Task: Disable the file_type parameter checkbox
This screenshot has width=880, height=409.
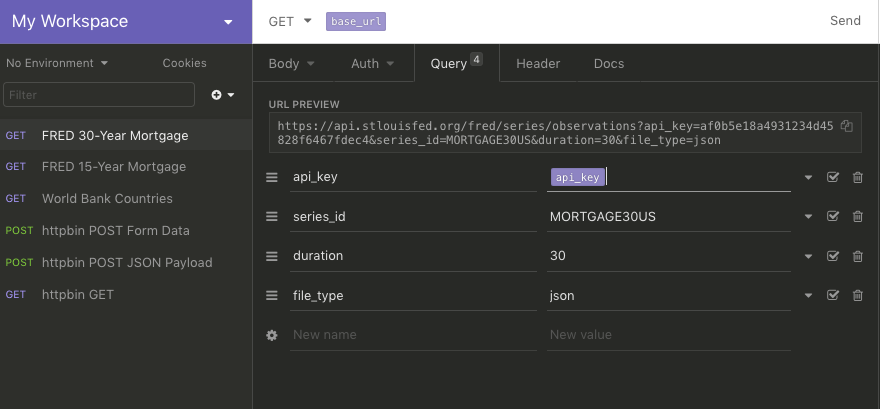Action: pos(833,295)
